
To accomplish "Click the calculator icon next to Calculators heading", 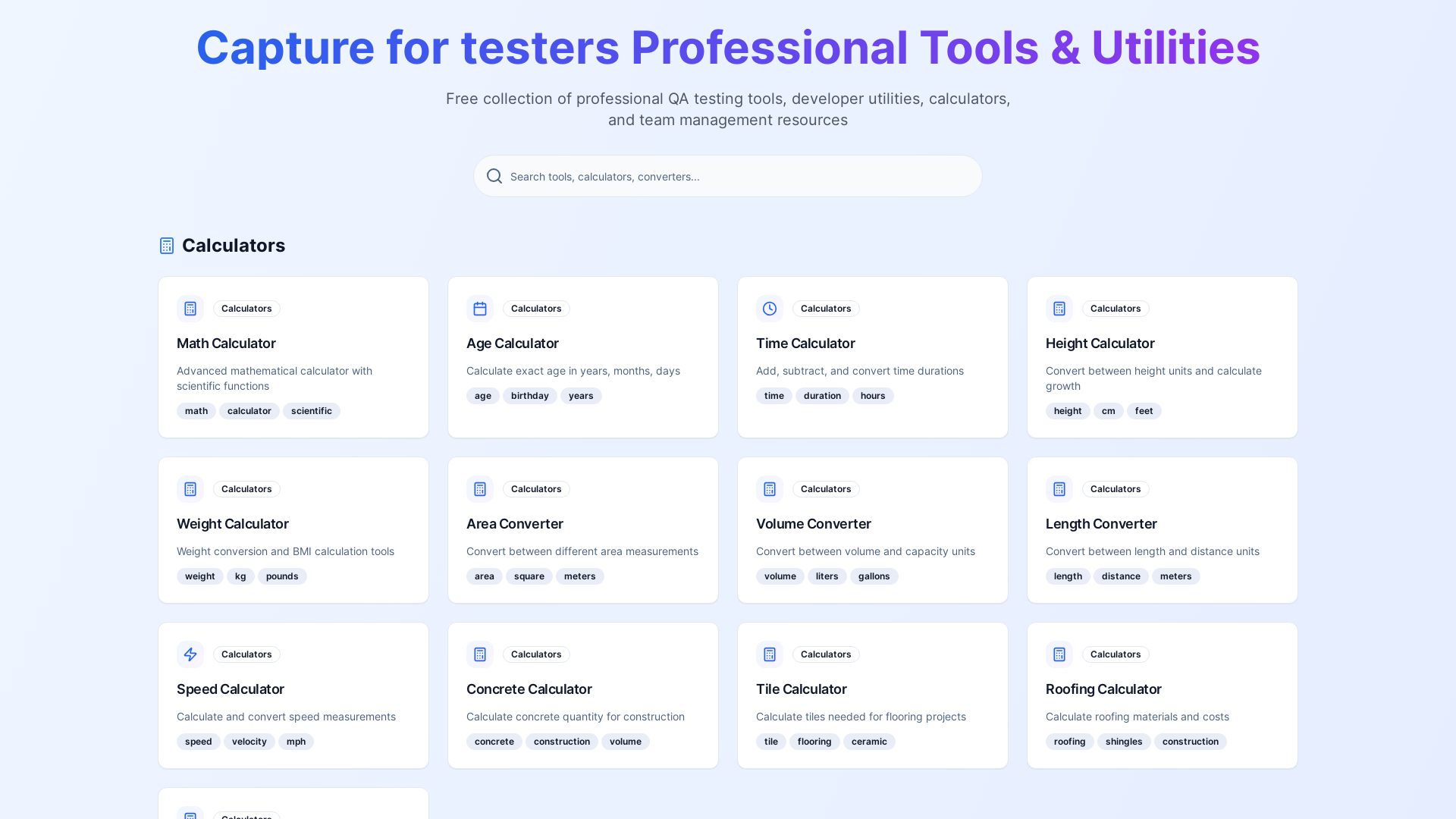I will click(x=166, y=245).
